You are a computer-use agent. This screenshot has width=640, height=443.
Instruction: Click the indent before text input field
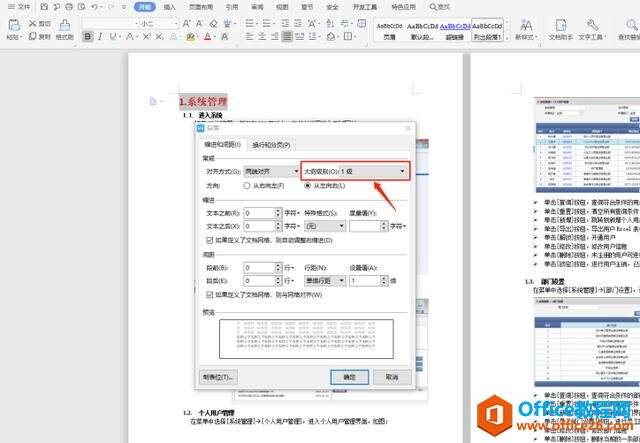(259, 213)
